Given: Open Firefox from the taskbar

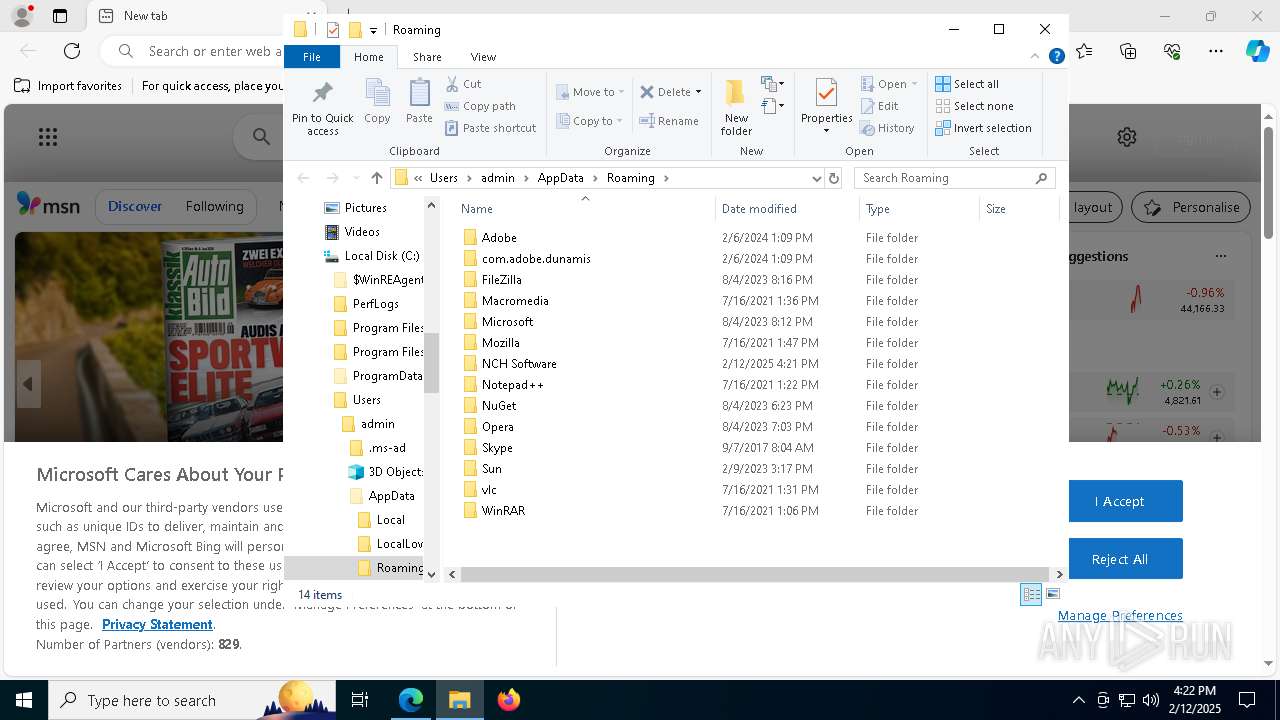Looking at the screenshot, I should pyautogui.click(x=509, y=700).
